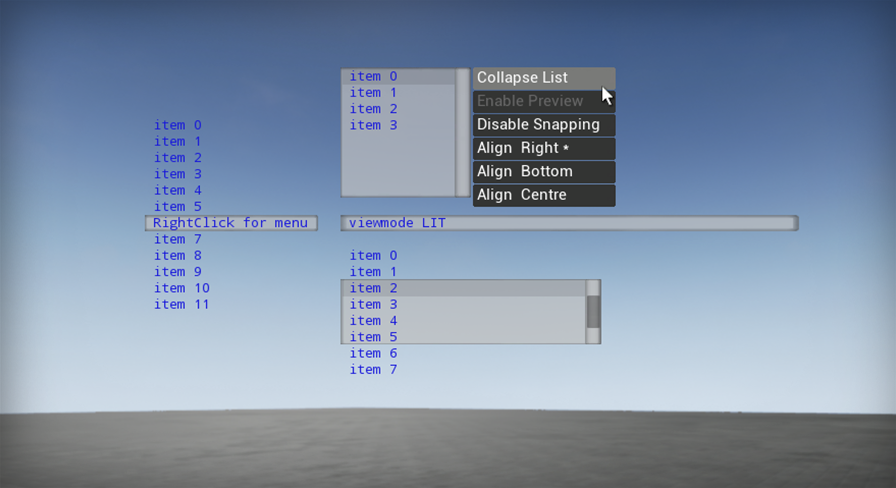Open the viewmode LIT combo box

pyautogui.click(x=568, y=223)
